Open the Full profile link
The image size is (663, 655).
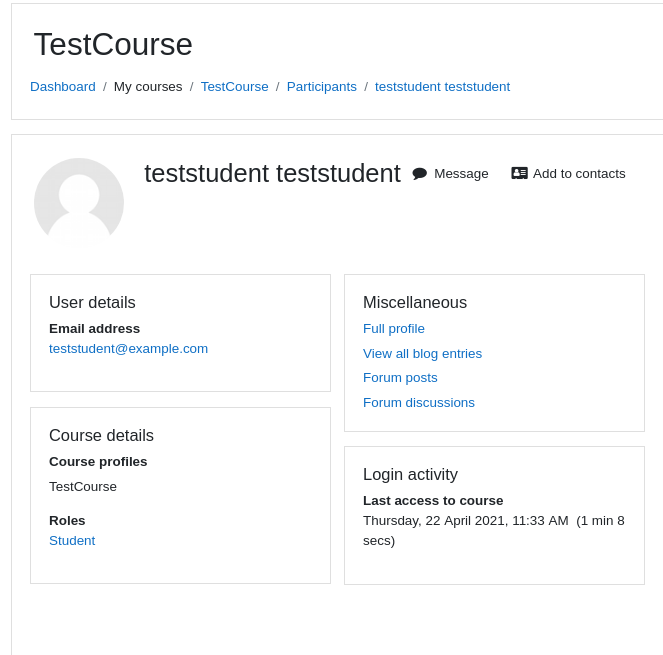394,329
